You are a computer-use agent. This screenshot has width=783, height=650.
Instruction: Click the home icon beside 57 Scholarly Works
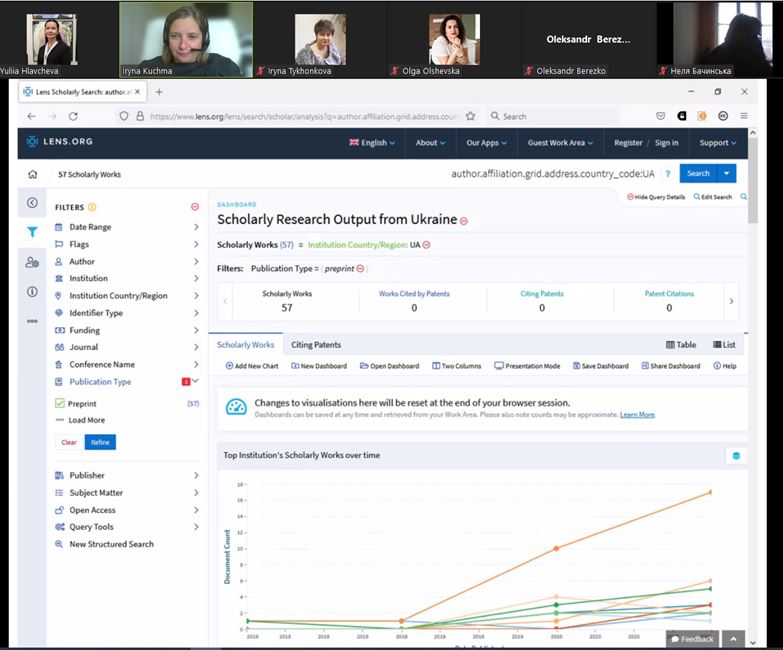(x=32, y=174)
